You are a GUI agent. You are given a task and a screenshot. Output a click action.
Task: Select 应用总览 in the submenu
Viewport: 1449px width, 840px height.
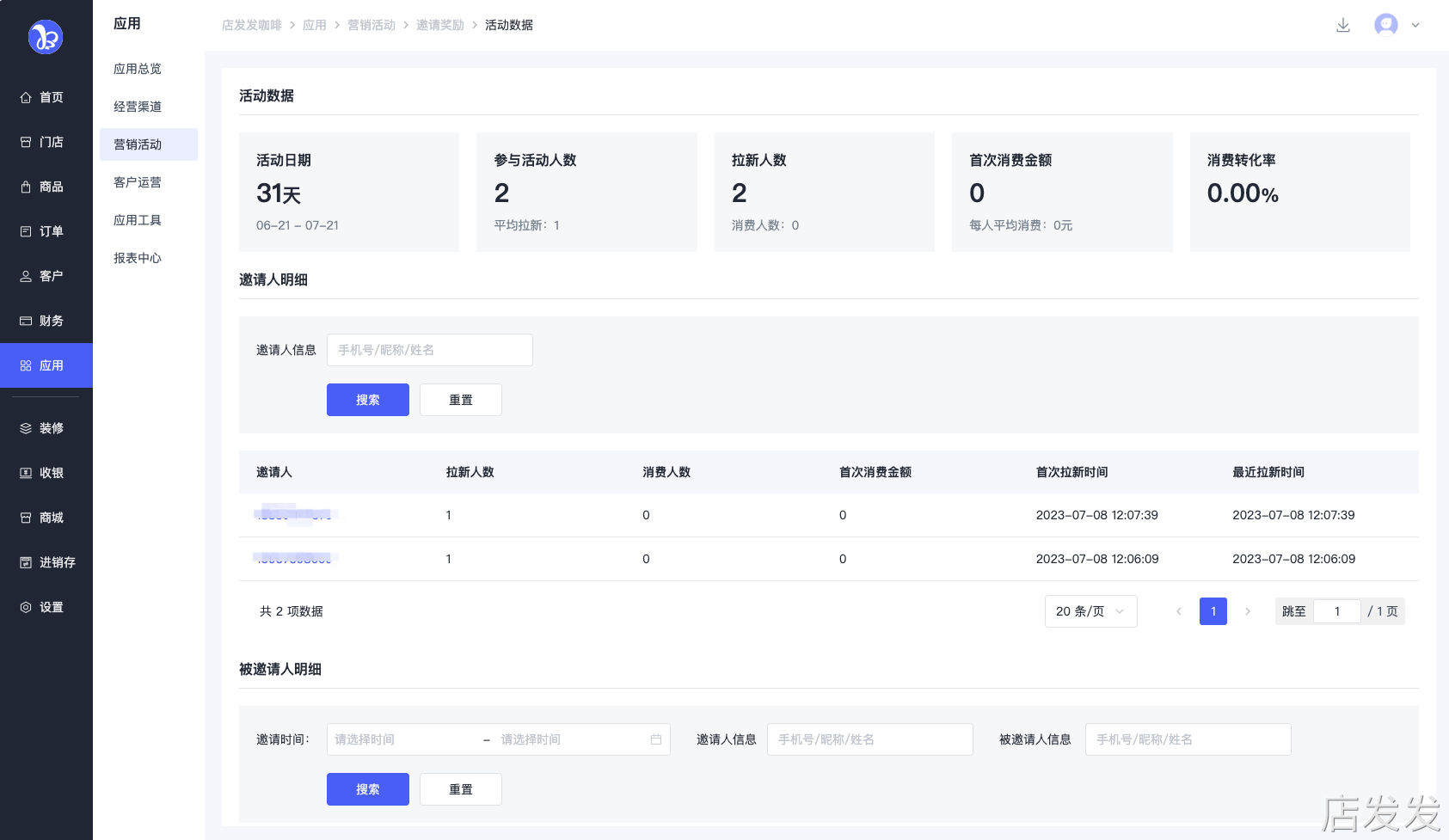pos(138,69)
